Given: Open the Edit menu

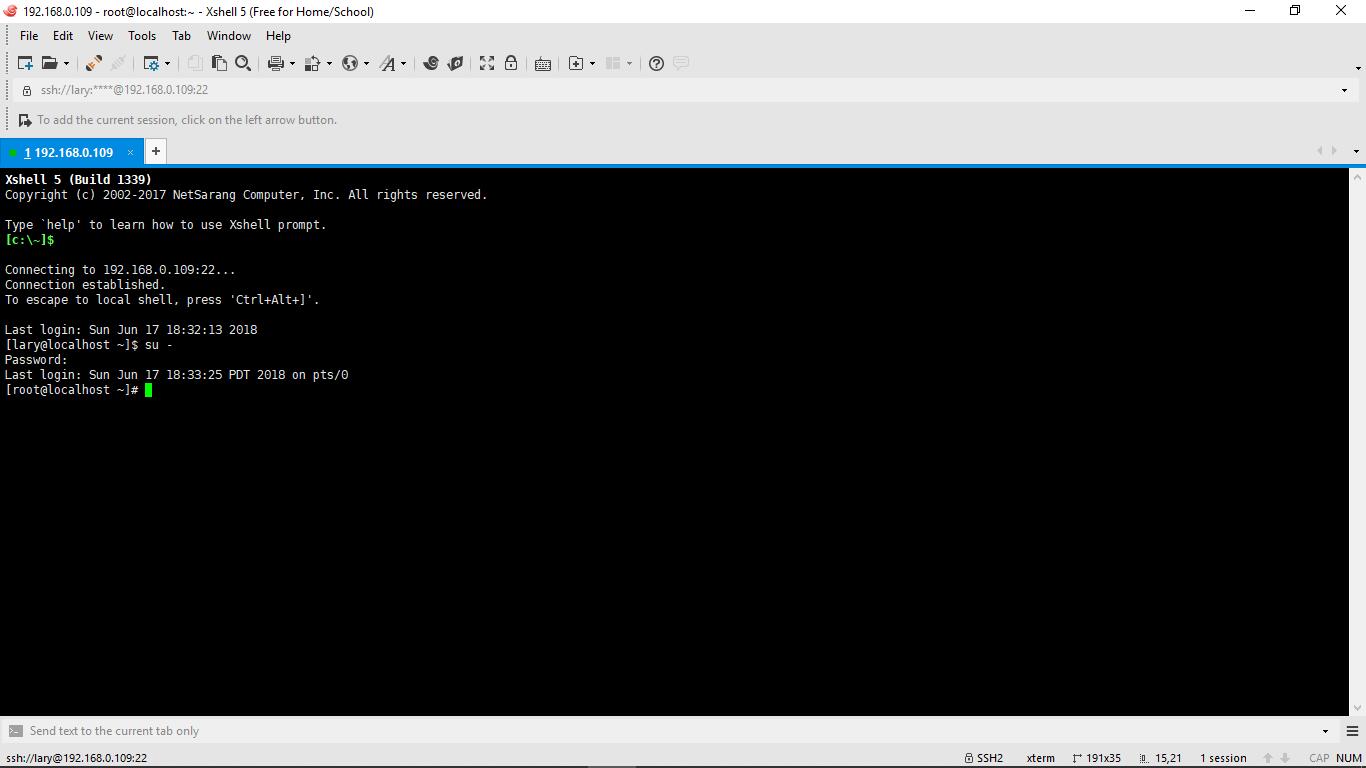Looking at the screenshot, I should coord(63,35).
